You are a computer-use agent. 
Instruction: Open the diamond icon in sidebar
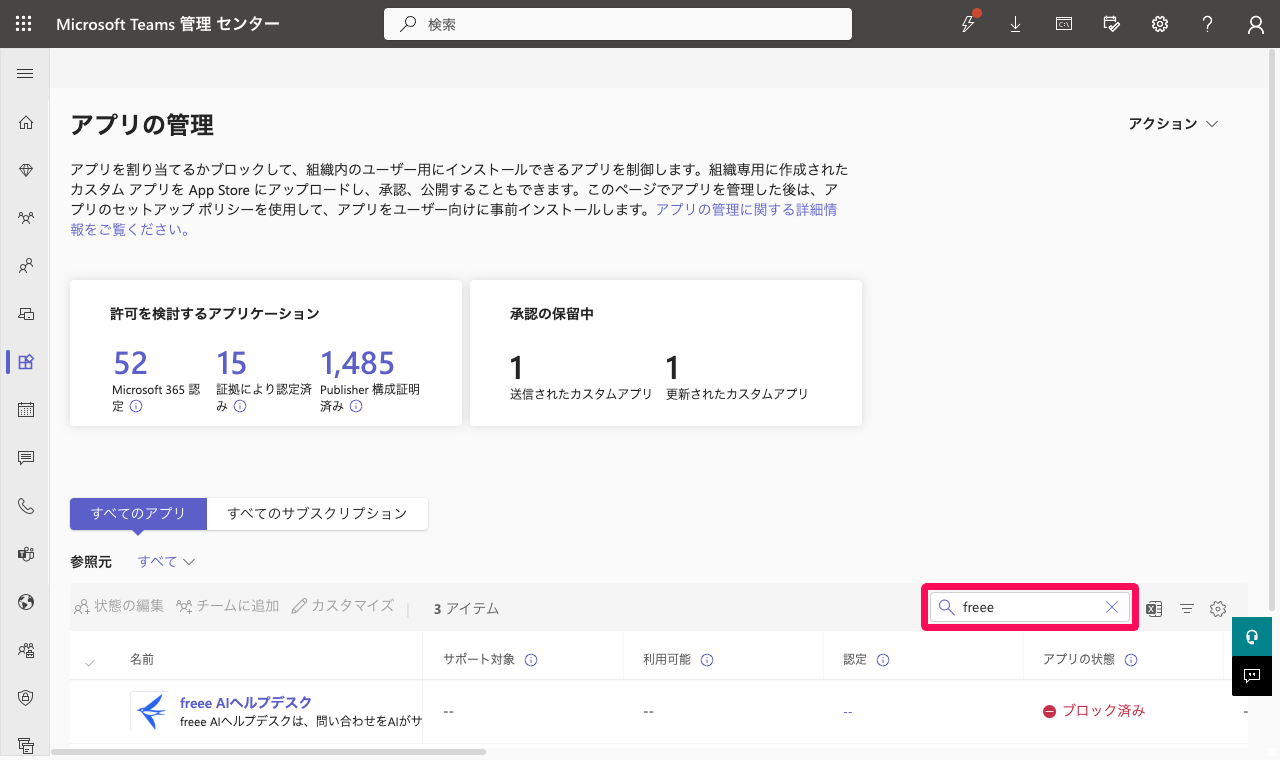coord(26,170)
